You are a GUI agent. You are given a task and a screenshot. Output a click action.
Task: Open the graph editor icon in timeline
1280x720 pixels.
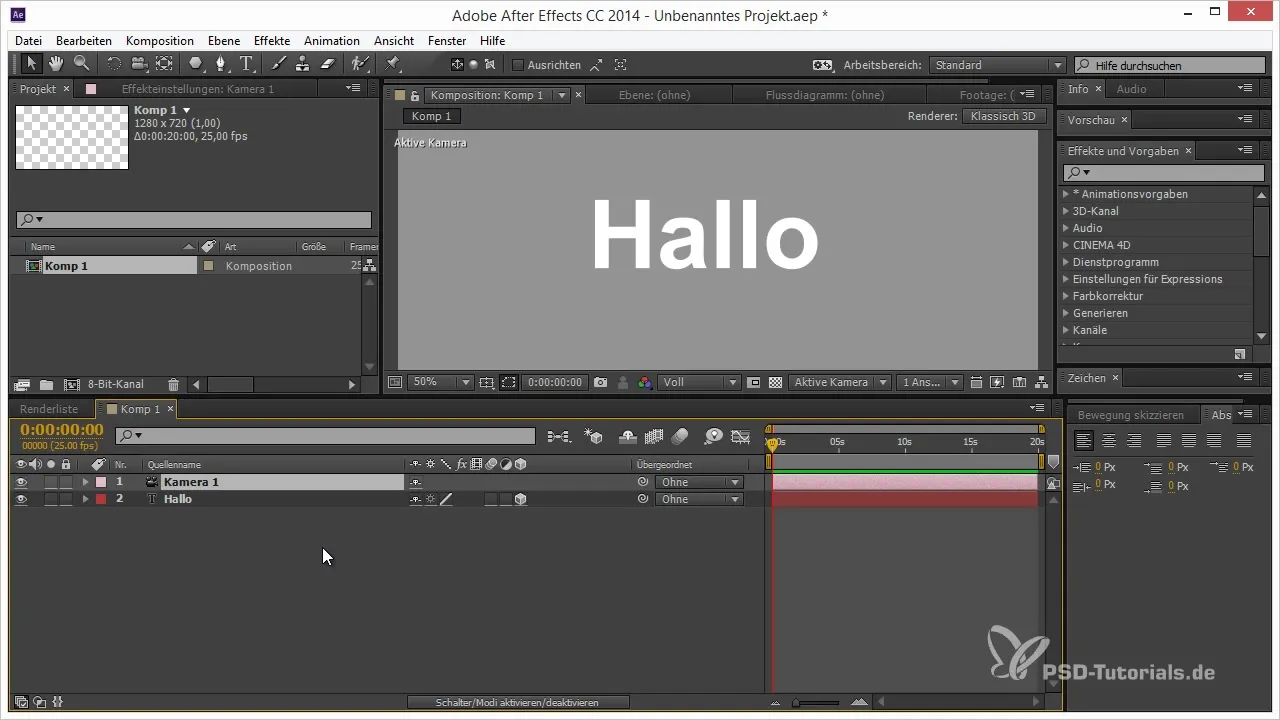click(741, 436)
